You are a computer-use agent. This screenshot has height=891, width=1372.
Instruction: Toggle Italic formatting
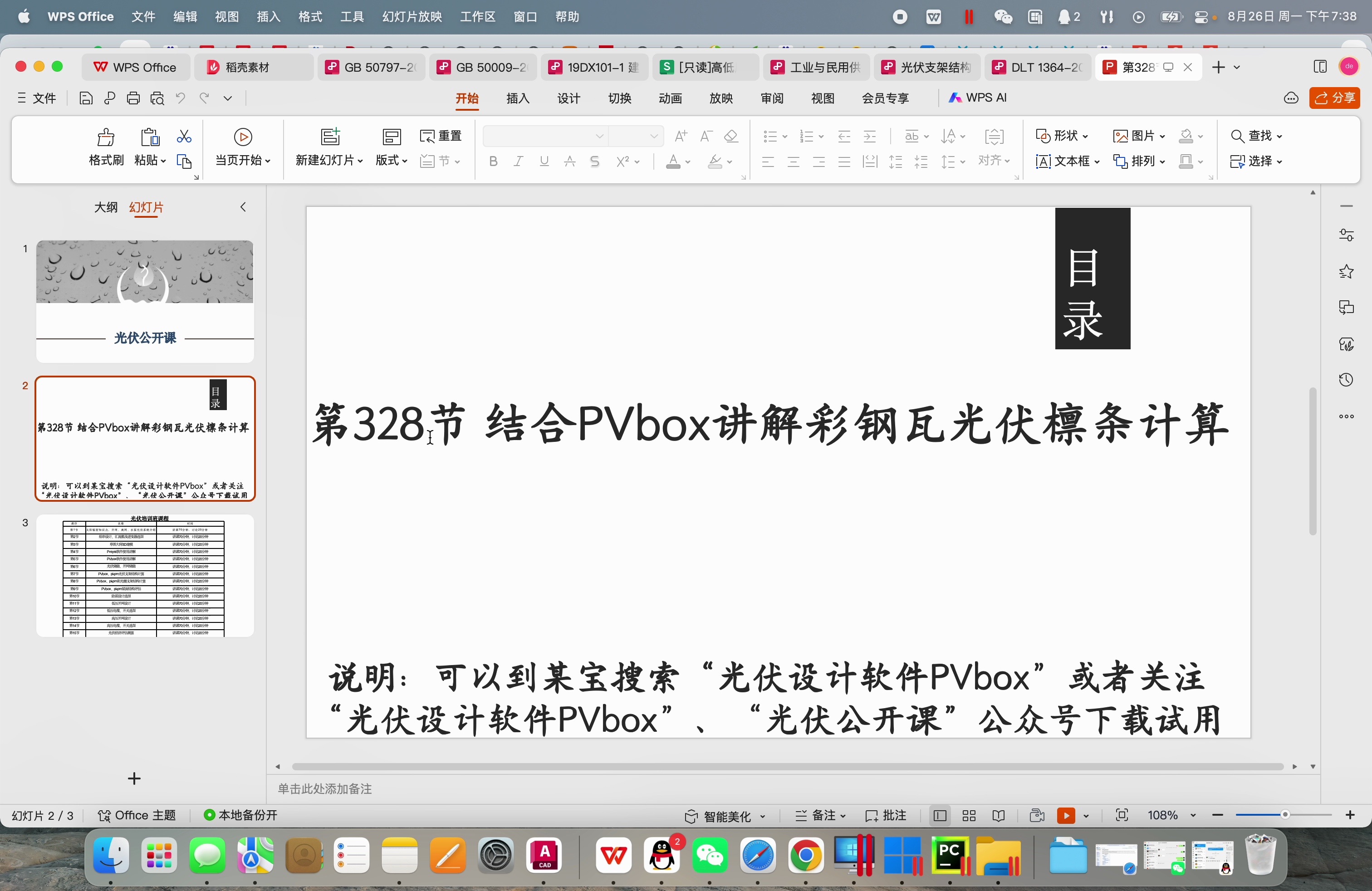click(518, 162)
